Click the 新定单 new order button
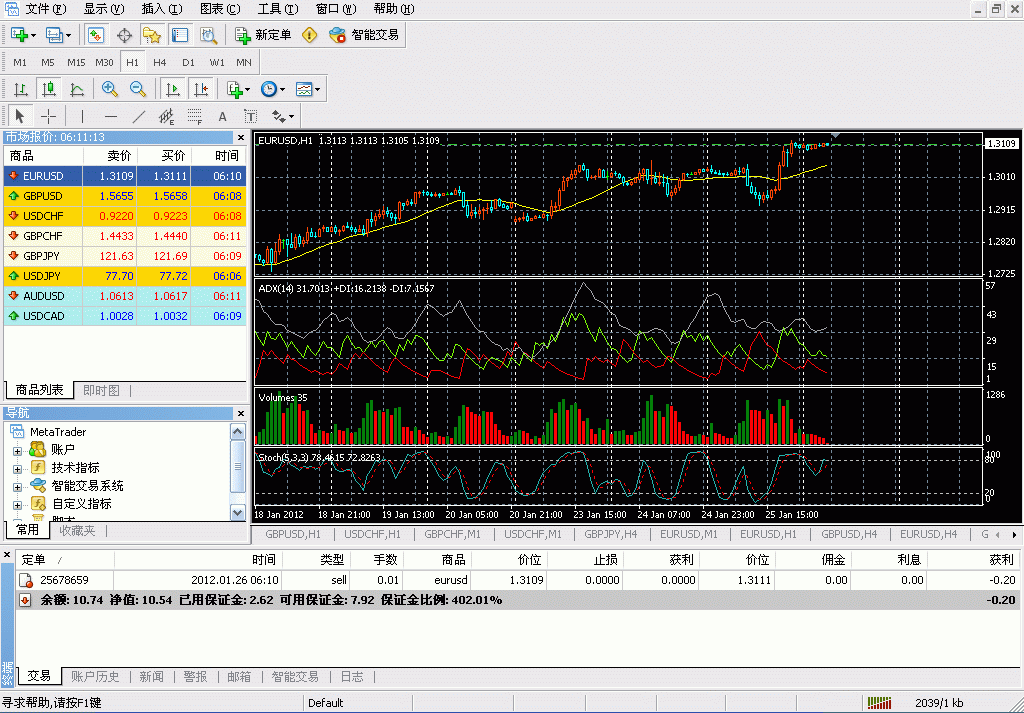Screen dimensions: 1024x713 pos(263,35)
